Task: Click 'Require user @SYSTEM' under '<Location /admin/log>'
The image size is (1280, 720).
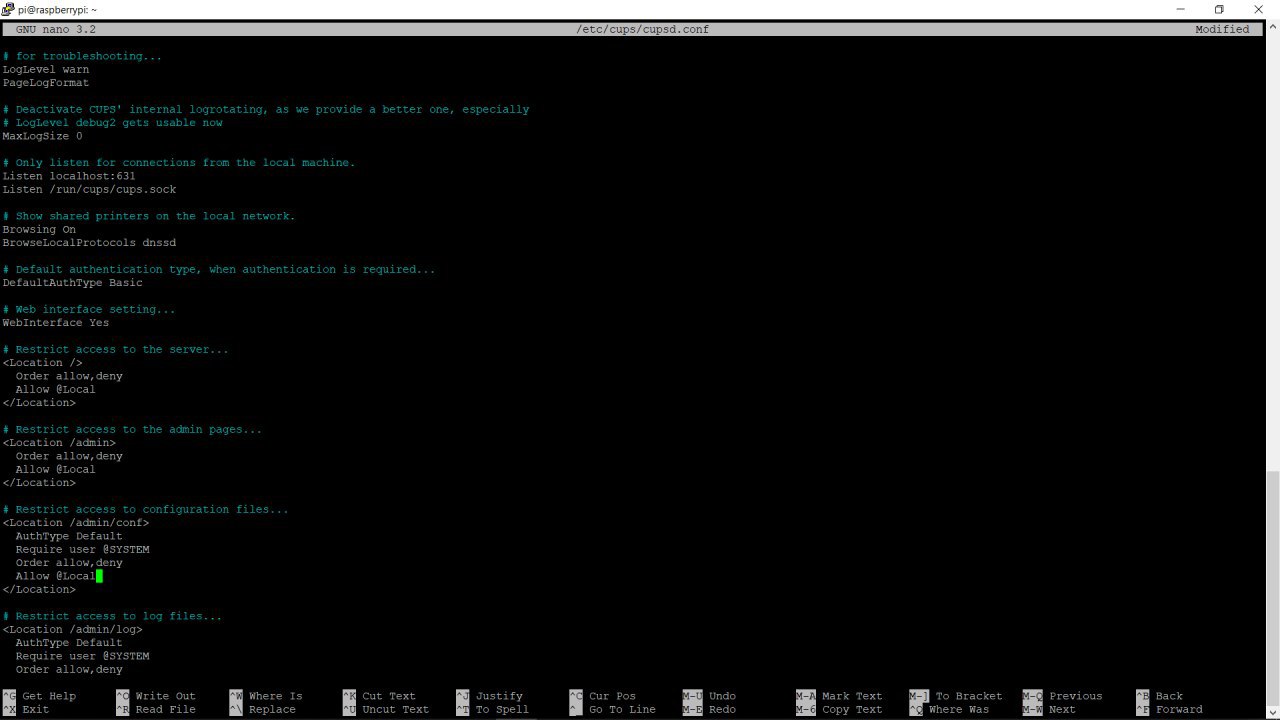Action: point(82,656)
